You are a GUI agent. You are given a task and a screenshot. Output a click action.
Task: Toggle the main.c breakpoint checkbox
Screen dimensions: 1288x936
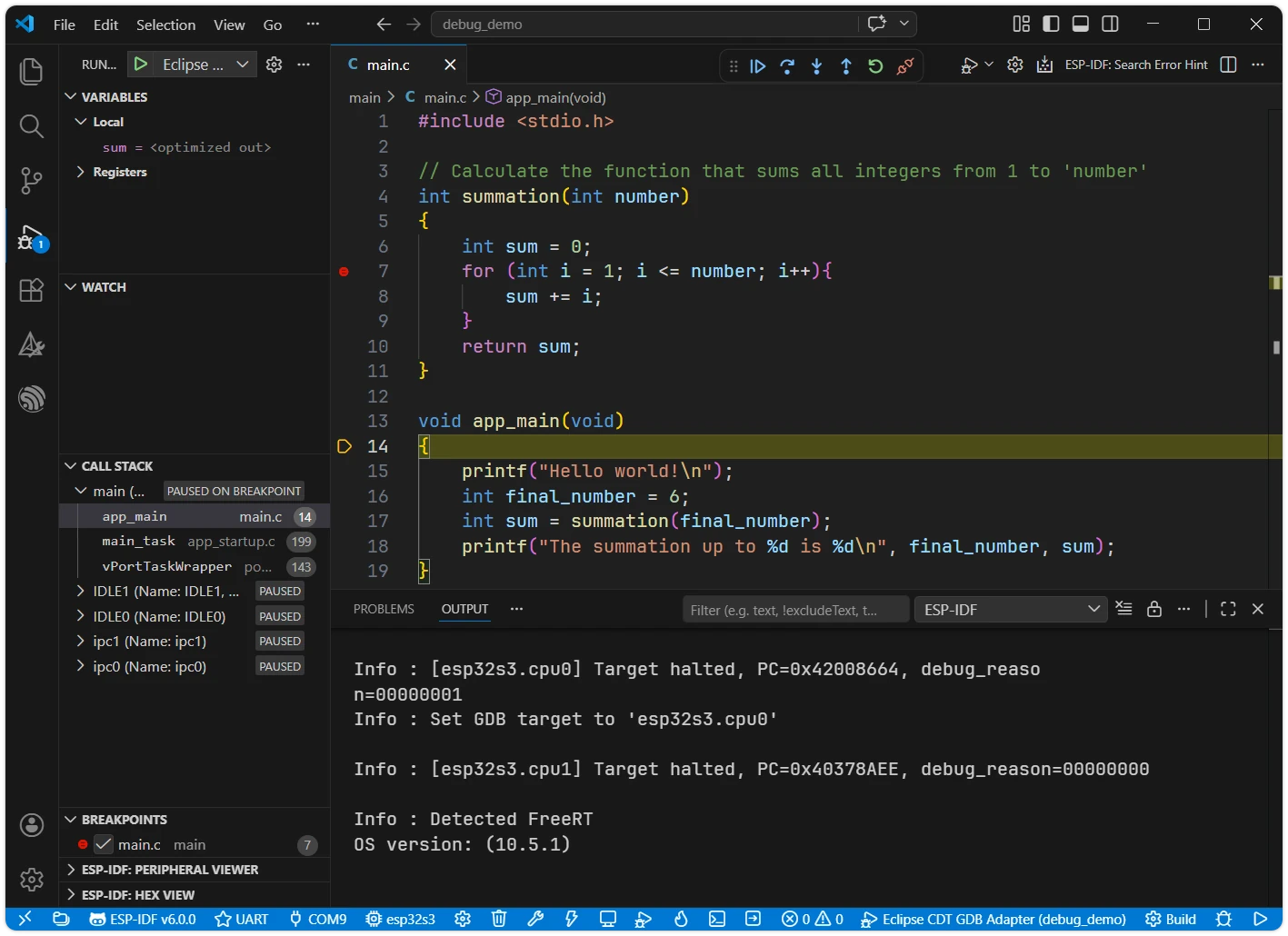[104, 844]
